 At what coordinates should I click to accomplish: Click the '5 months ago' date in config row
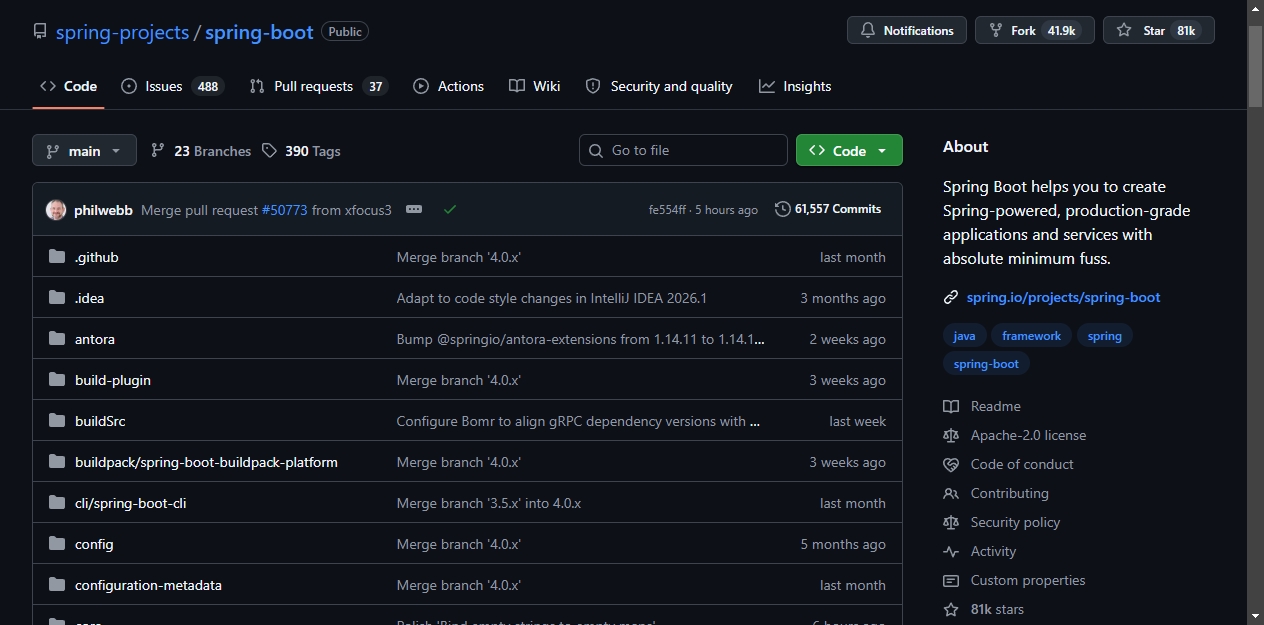coord(843,544)
